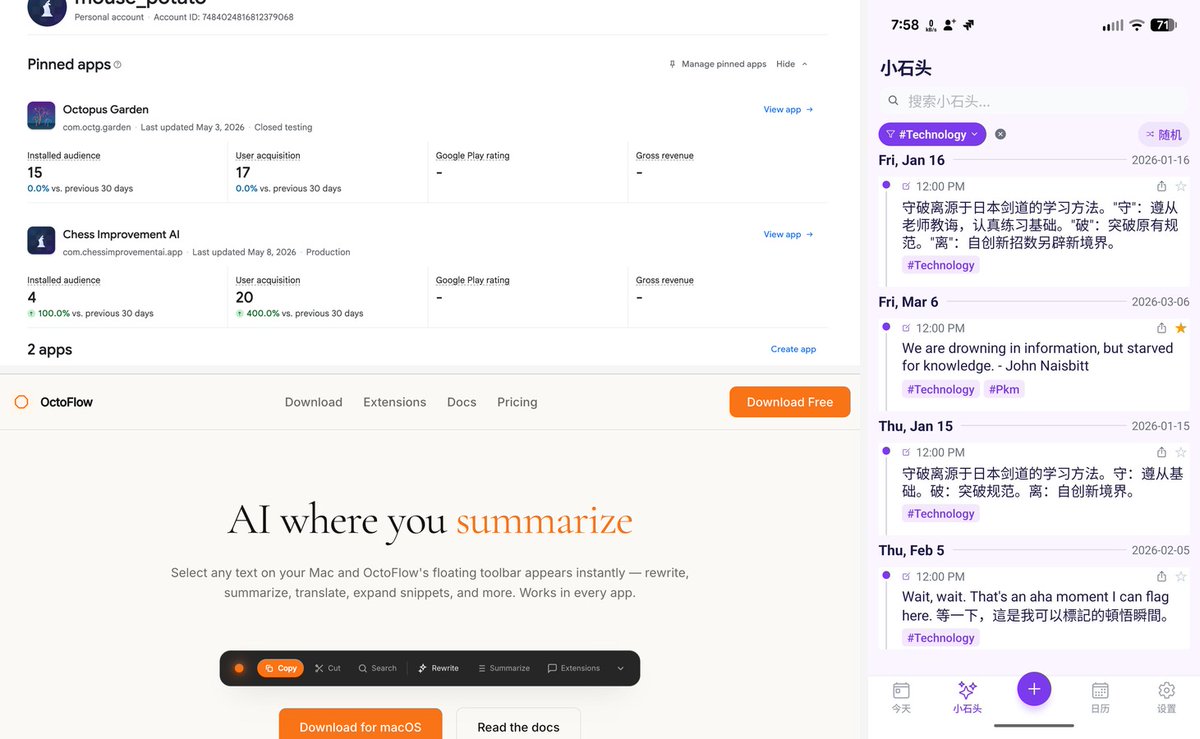View app for Chess Improvement AI
Screen dimensions: 1200x739
tap(788, 234)
